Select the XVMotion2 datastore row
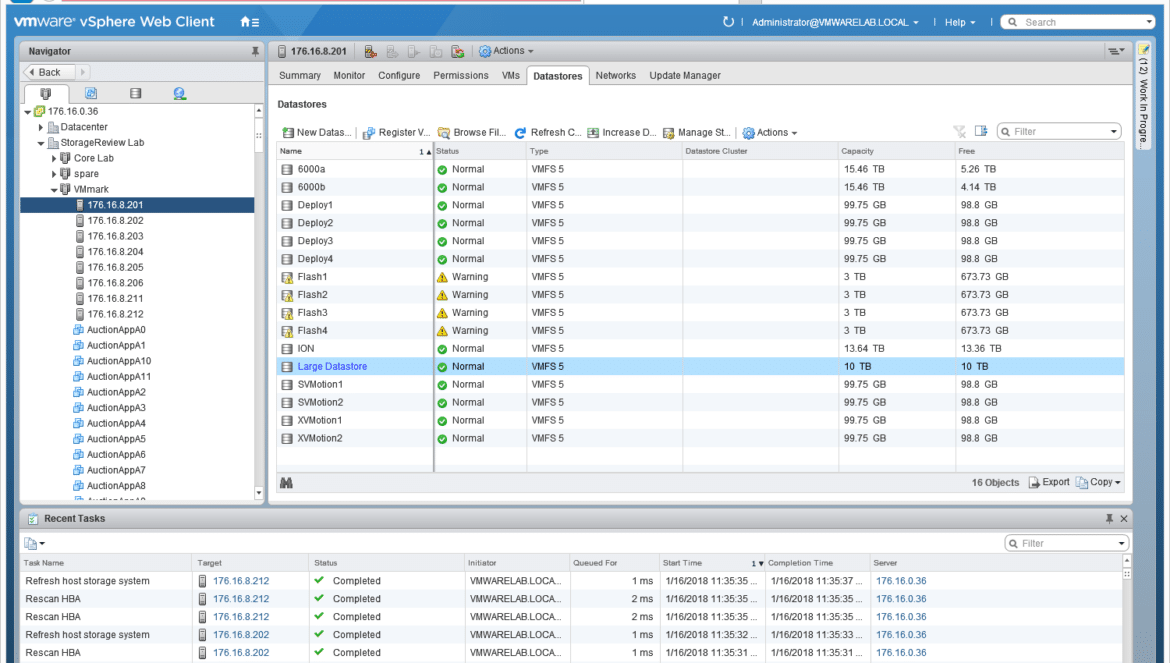 pyautogui.click(x=701, y=438)
